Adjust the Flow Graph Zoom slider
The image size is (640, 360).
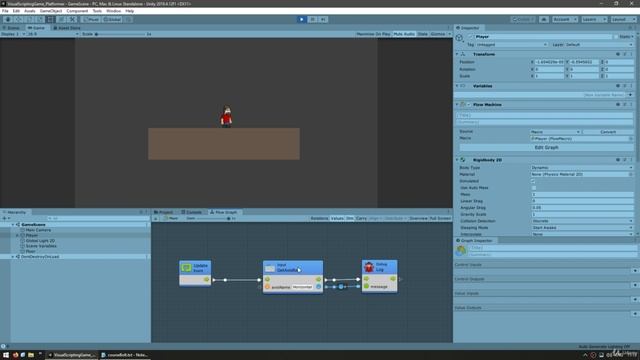click(214, 218)
